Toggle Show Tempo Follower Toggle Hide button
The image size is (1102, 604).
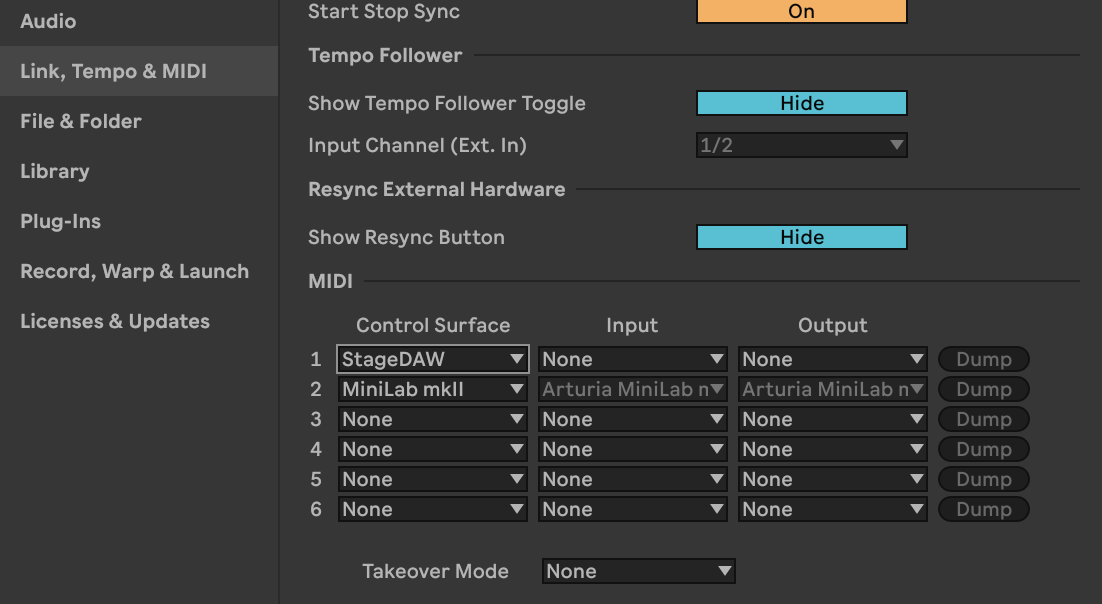(x=801, y=103)
